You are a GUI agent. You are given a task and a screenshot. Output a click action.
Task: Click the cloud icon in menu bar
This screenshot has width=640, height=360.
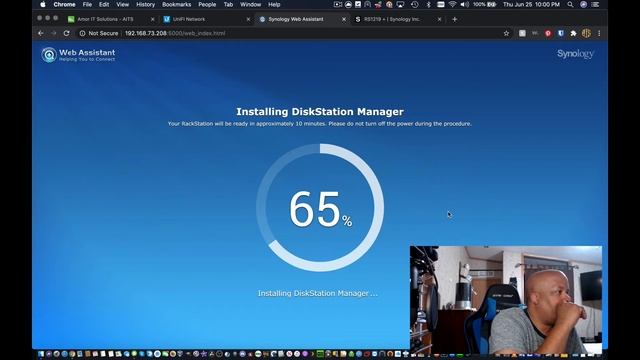(348, 4)
